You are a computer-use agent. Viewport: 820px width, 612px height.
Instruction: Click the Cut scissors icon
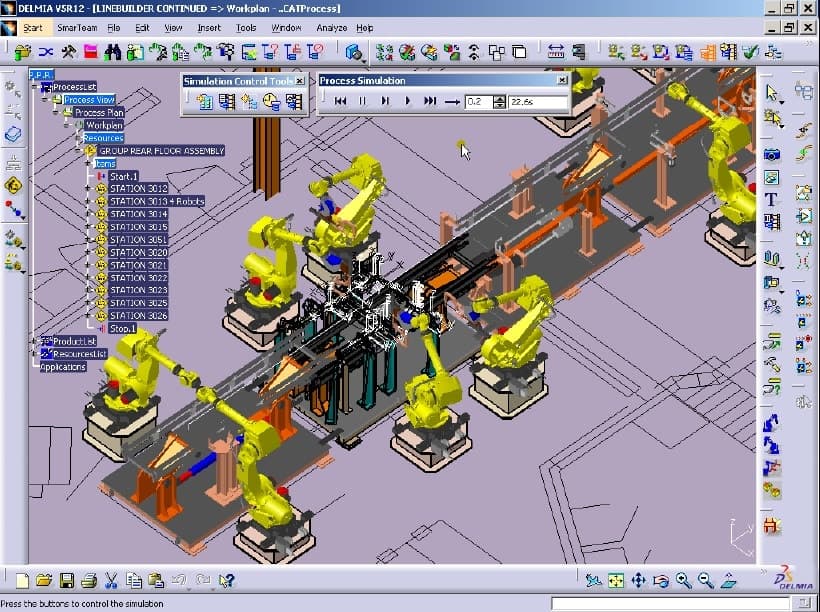click(x=112, y=579)
